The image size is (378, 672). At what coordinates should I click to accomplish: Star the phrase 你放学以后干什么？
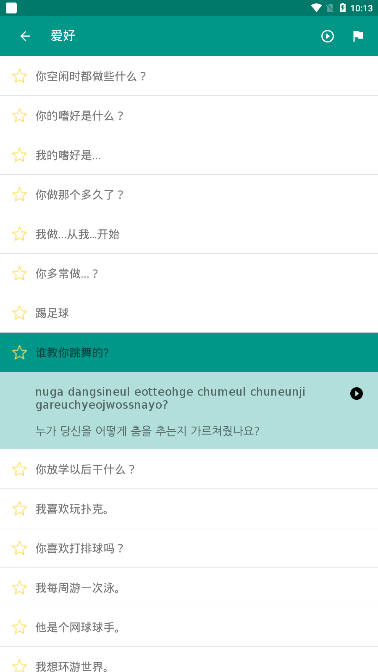[x=19, y=469]
